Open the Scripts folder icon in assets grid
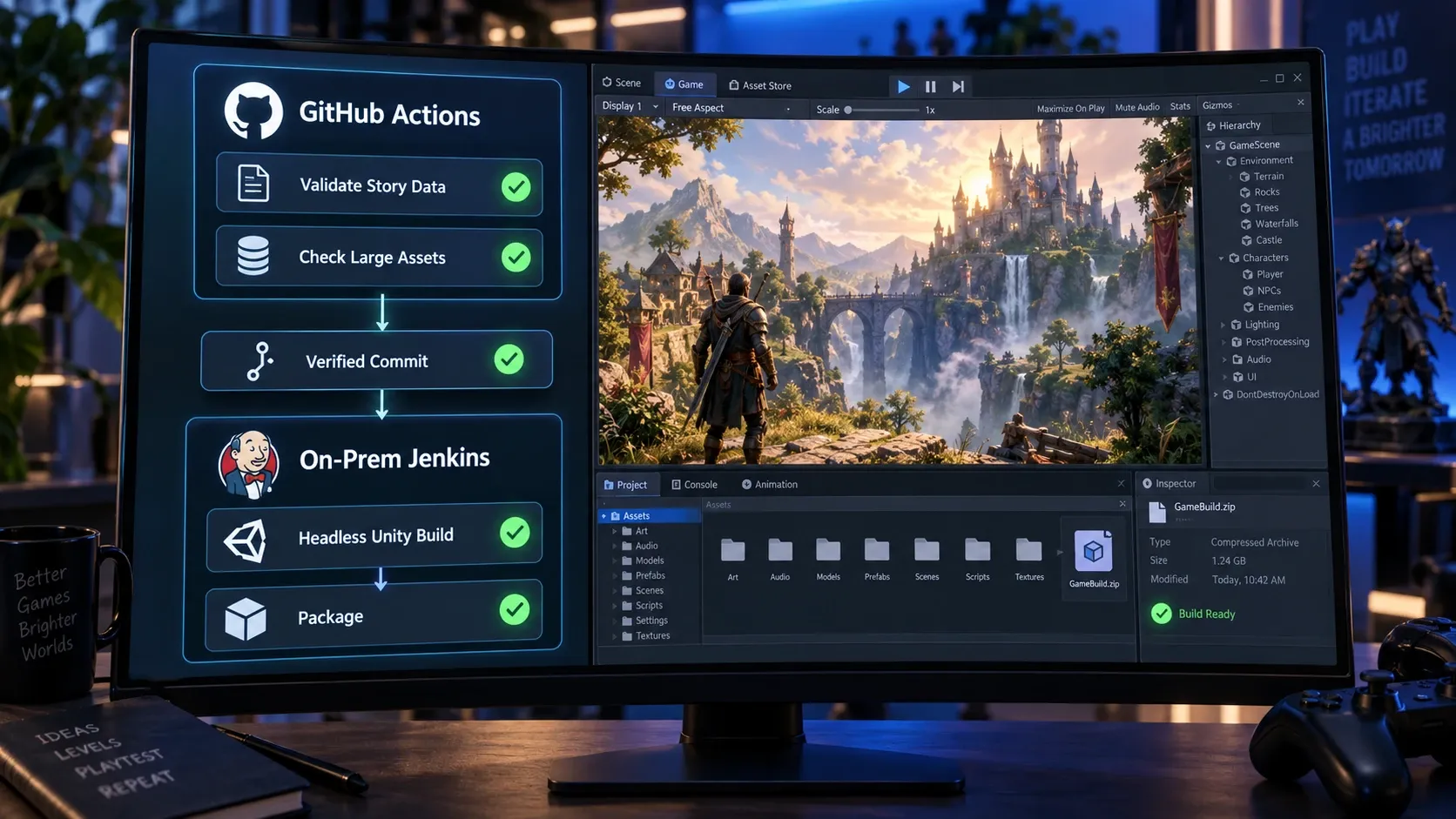 click(x=978, y=550)
